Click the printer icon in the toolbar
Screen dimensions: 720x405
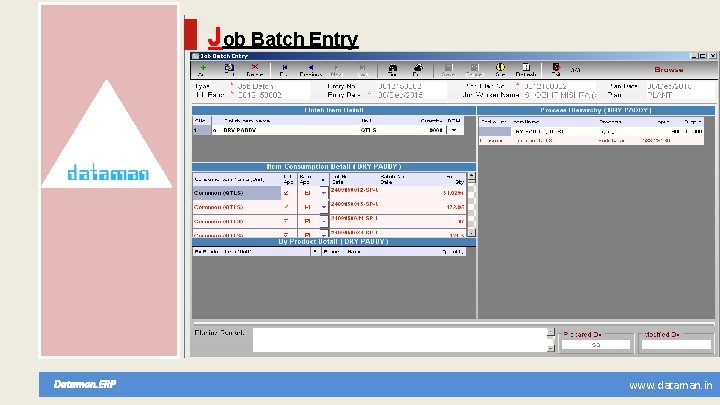pos(417,70)
